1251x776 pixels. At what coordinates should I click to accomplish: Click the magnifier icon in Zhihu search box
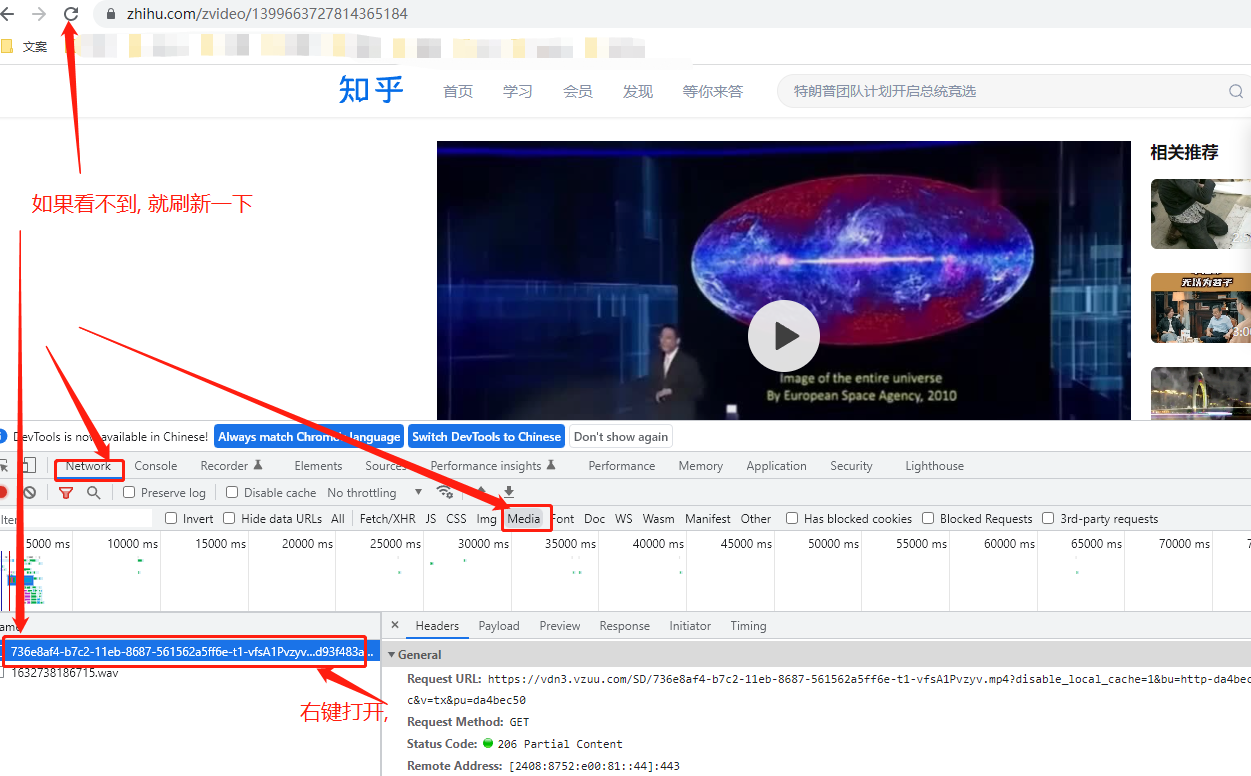pos(1236,91)
